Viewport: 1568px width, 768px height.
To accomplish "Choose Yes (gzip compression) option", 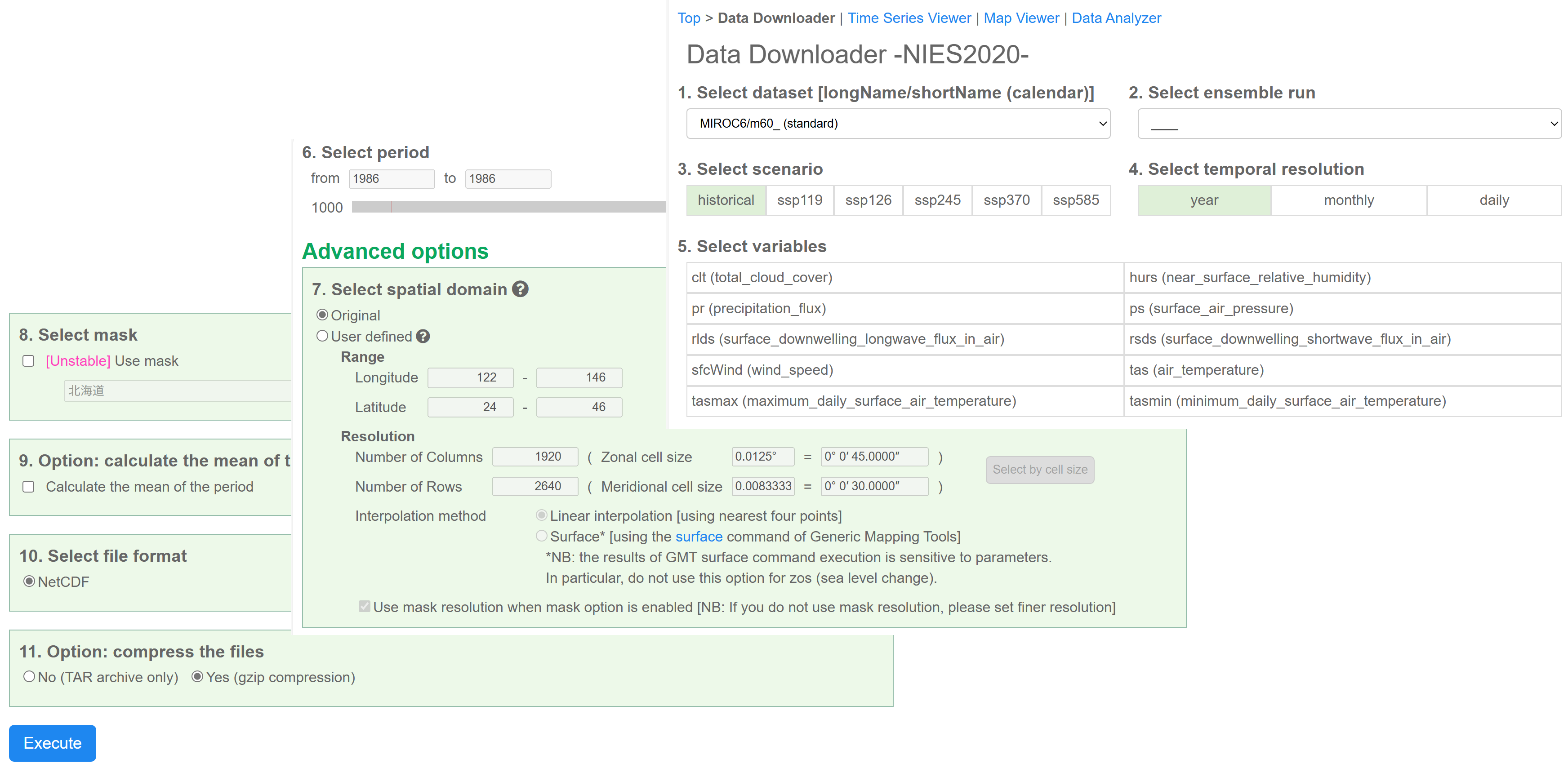I will (197, 677).
